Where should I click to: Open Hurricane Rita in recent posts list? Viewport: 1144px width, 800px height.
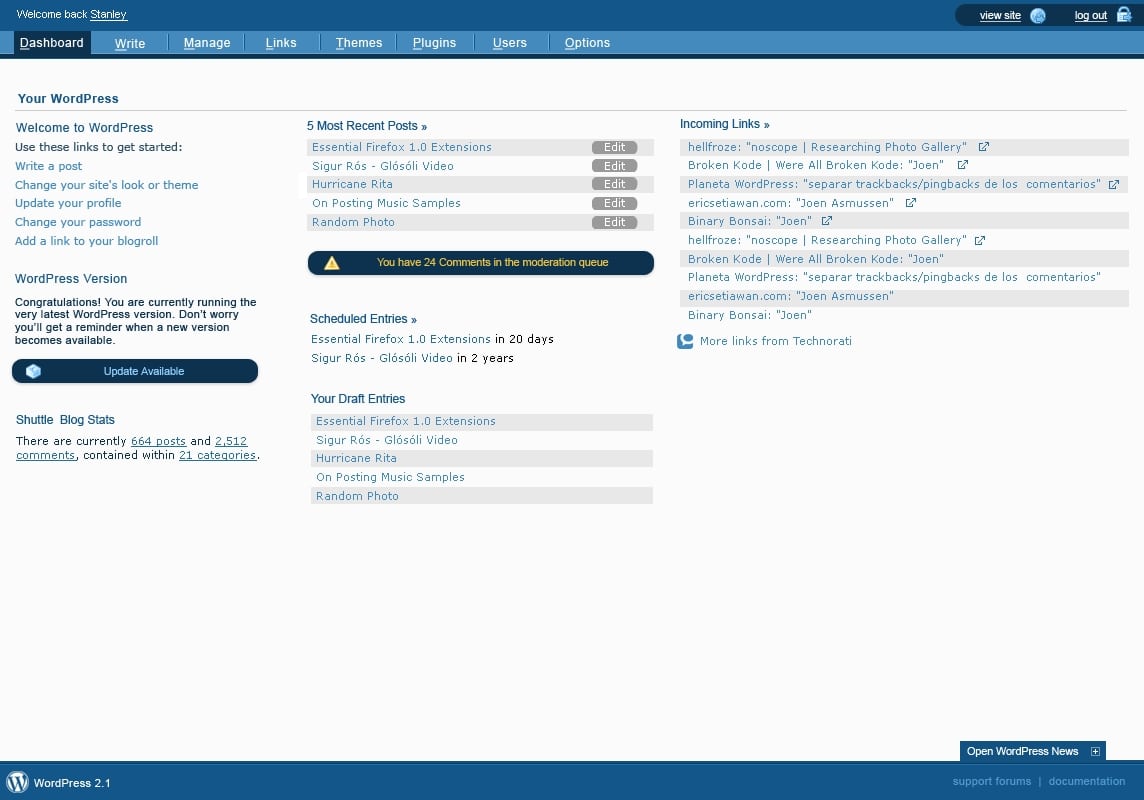click(352, 185)
